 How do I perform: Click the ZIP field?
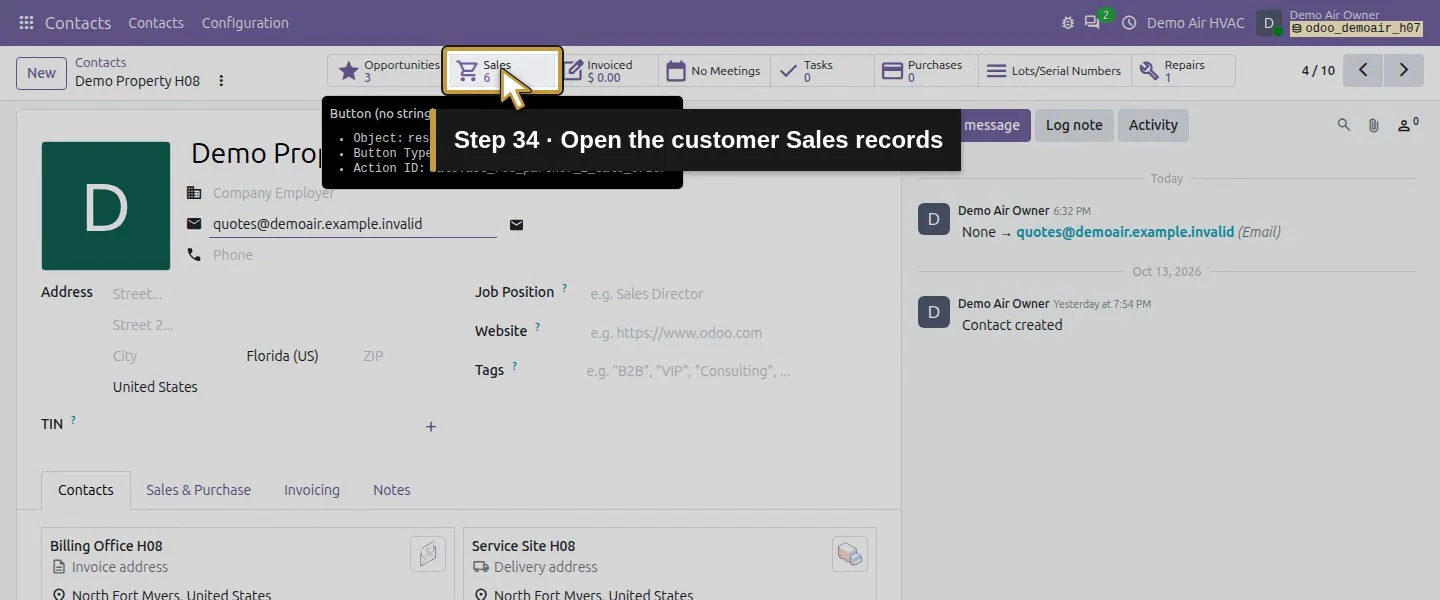pos(398,356)
